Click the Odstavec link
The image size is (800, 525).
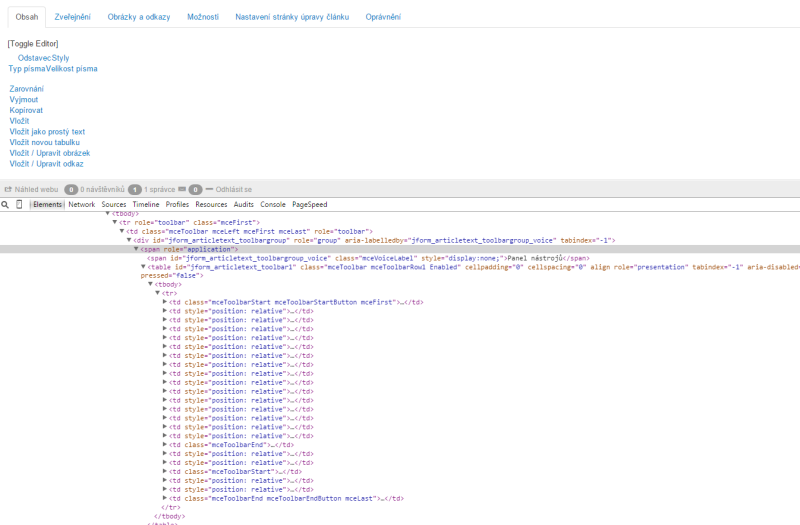[35, 58]
